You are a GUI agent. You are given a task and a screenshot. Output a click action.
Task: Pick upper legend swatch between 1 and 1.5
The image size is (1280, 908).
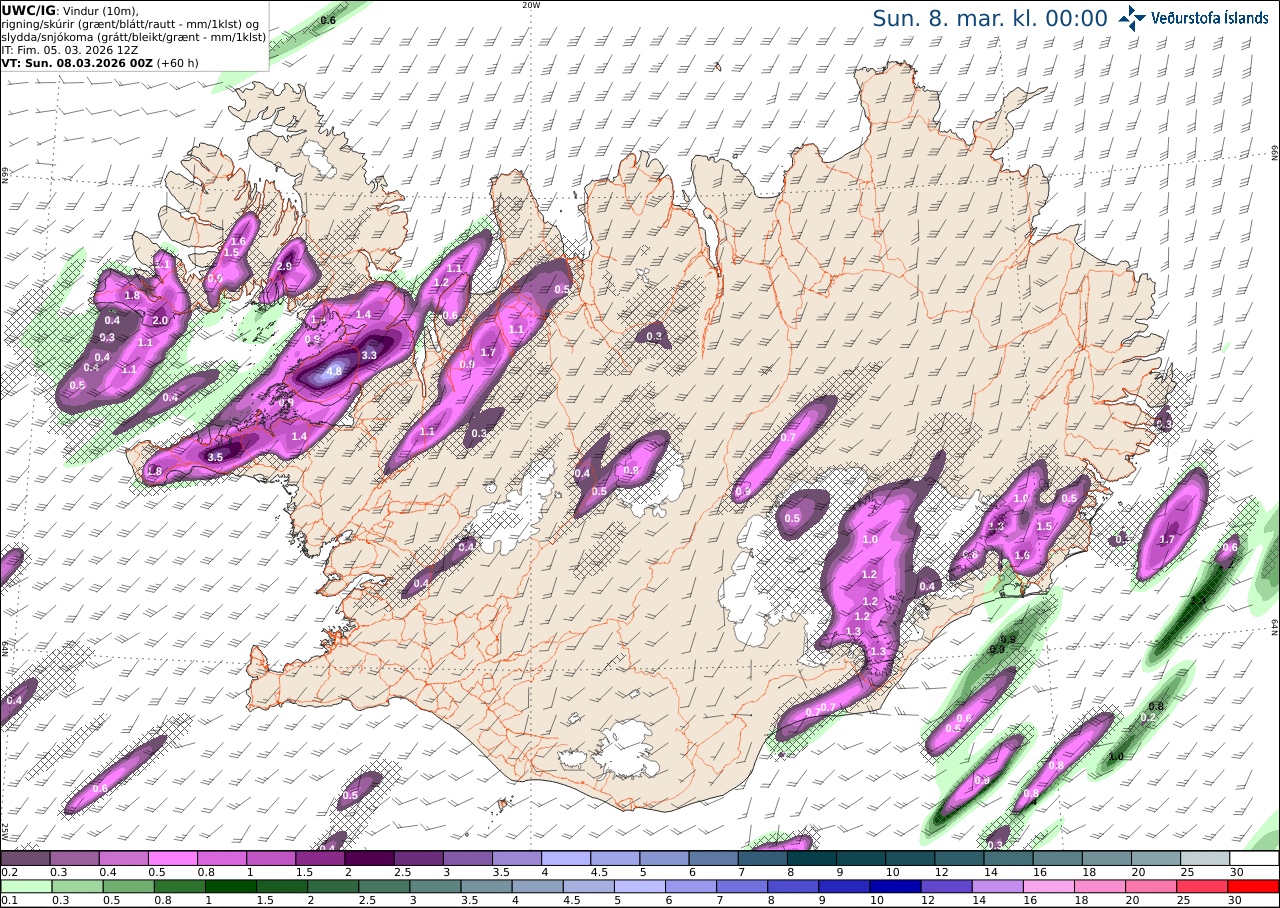coord(271,858)
